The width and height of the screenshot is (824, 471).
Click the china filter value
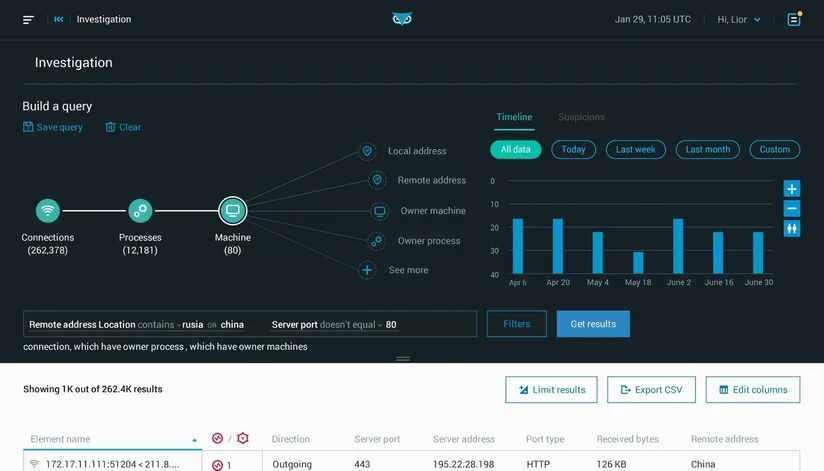point(232,325)
